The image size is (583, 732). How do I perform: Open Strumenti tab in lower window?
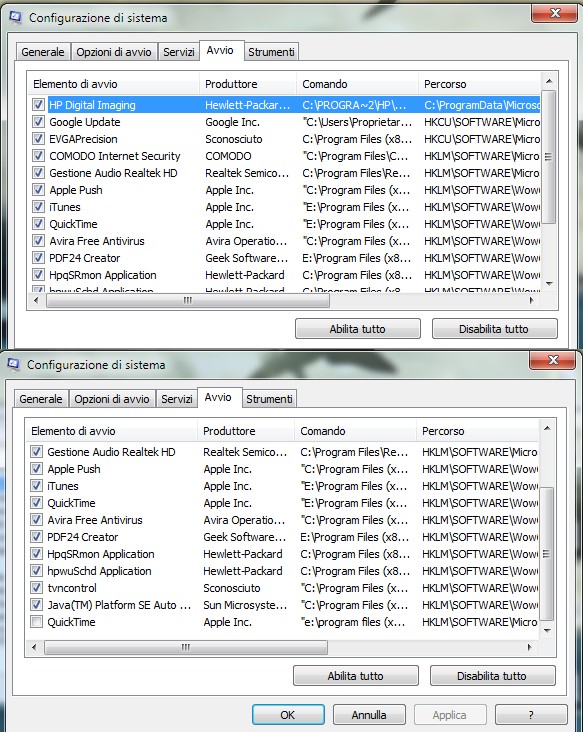point(269,399)
